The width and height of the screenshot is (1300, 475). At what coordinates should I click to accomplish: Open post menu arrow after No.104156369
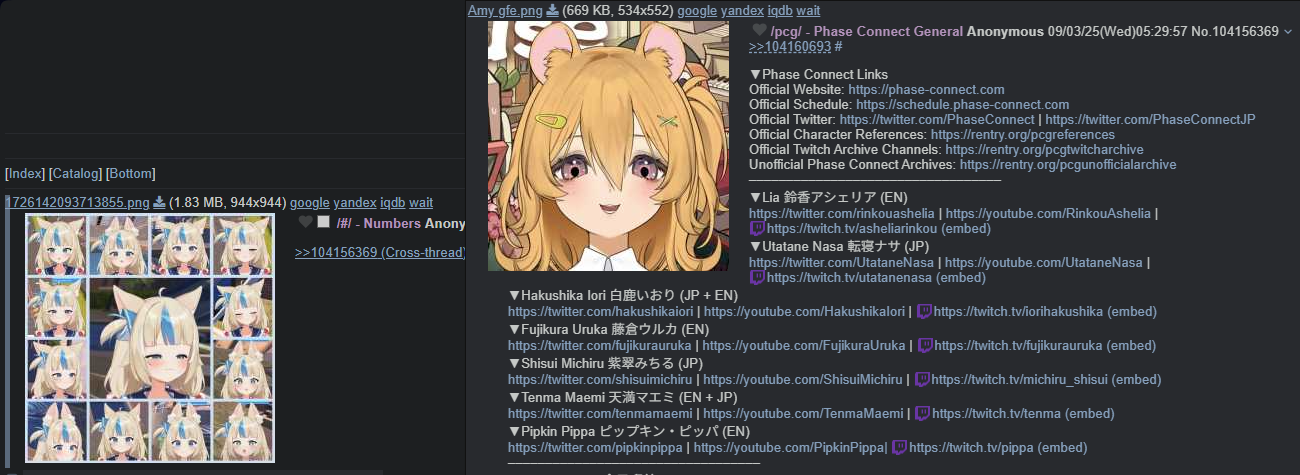1288,32
